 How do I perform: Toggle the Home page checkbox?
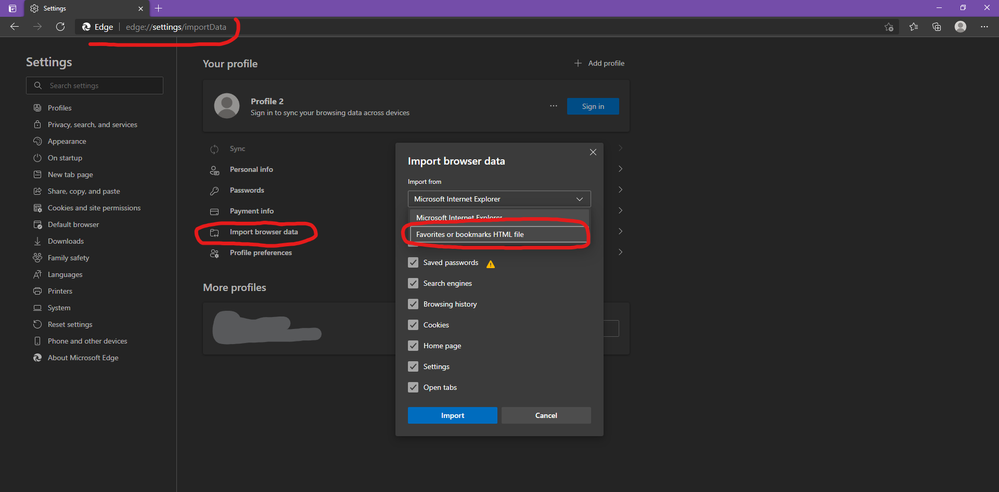click(413, 345)
